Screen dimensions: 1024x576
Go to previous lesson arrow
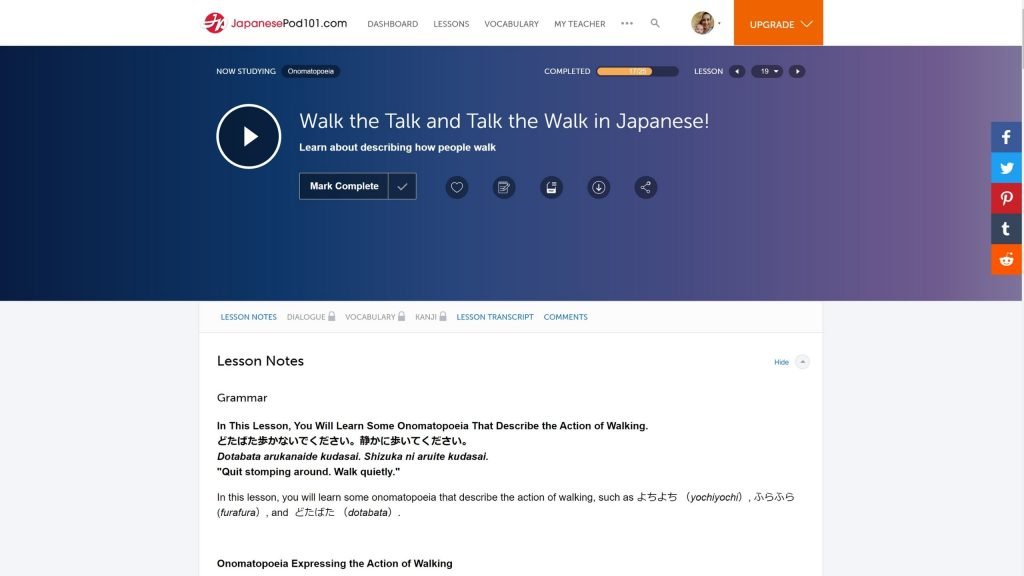[x=737, y=71]
